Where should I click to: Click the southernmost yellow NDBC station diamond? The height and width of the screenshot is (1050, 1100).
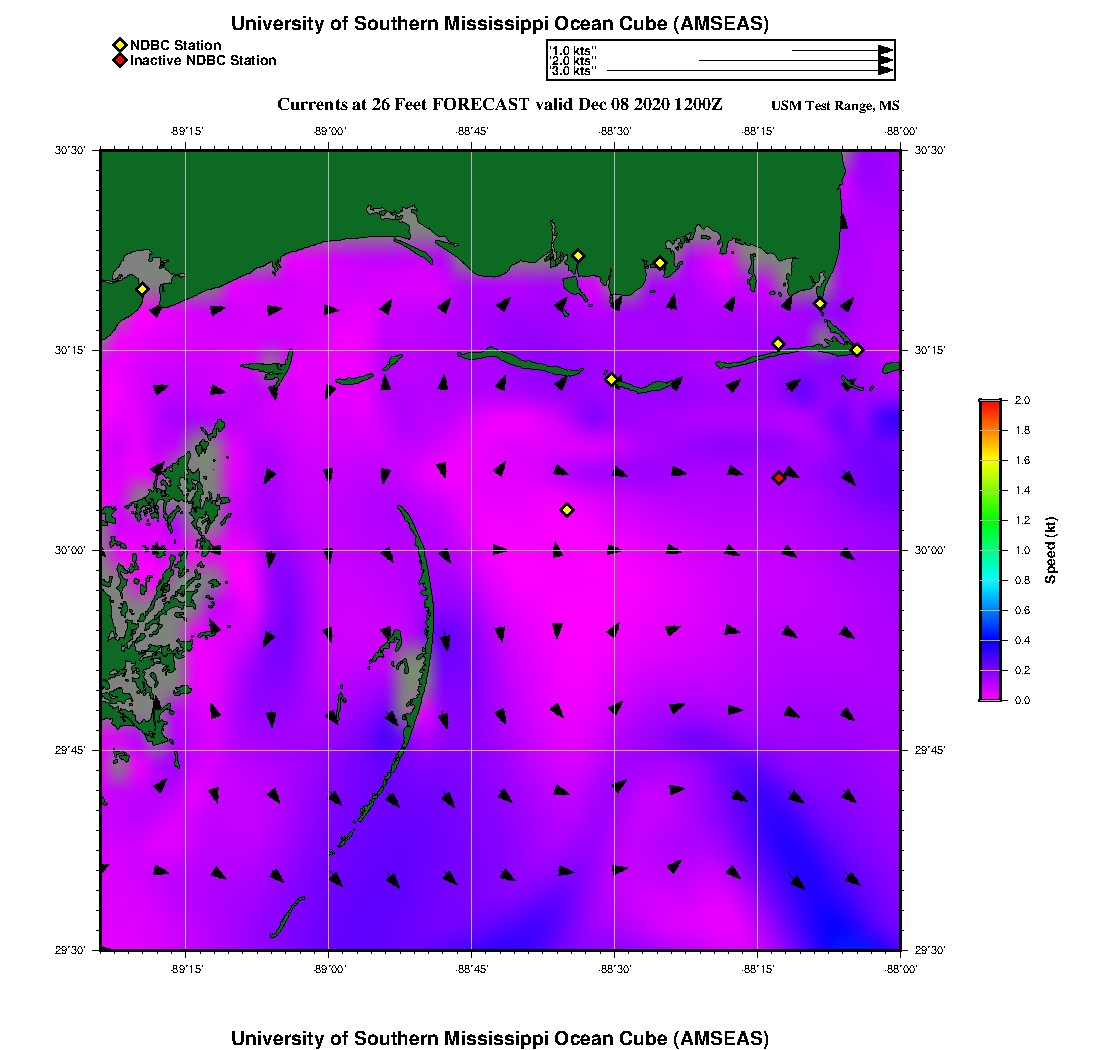click(x=567, y=510)
